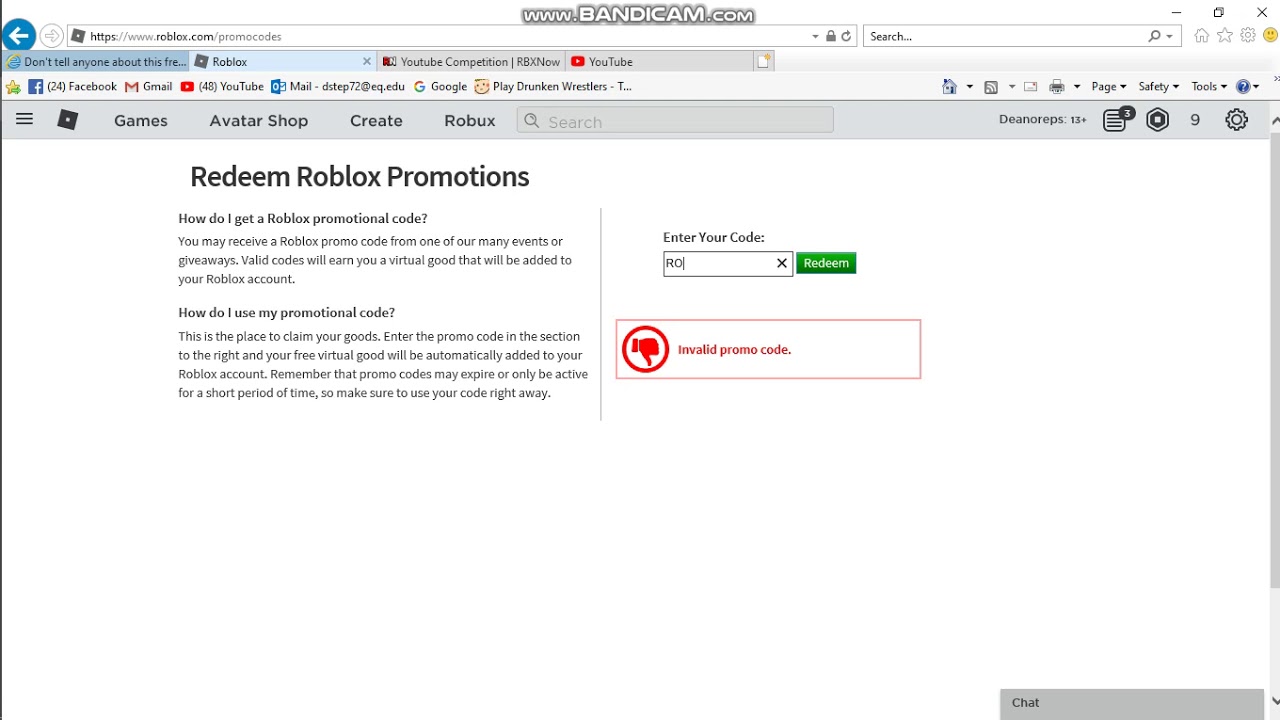Open the Mail - dstep72@eq.edu bookmark

[338, 87]
